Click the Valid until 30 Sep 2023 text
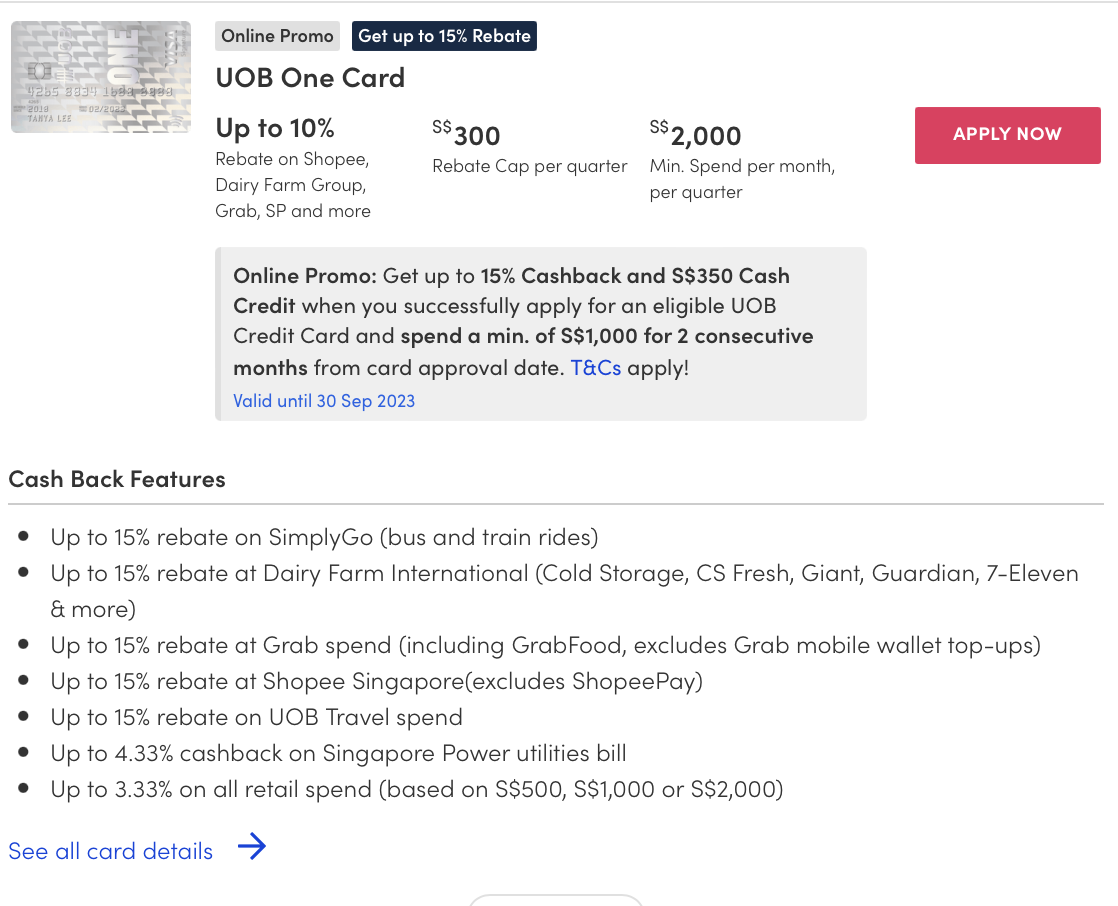 click(x=324, y=401)
